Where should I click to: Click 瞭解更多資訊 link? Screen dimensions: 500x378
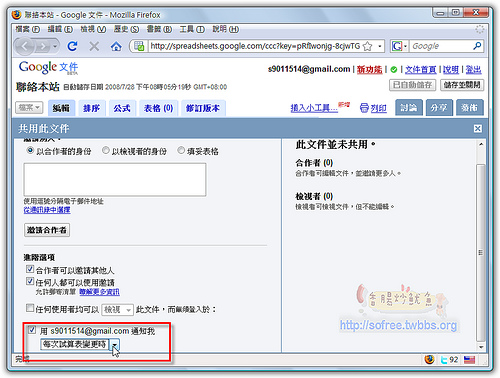tap(99, 292)
